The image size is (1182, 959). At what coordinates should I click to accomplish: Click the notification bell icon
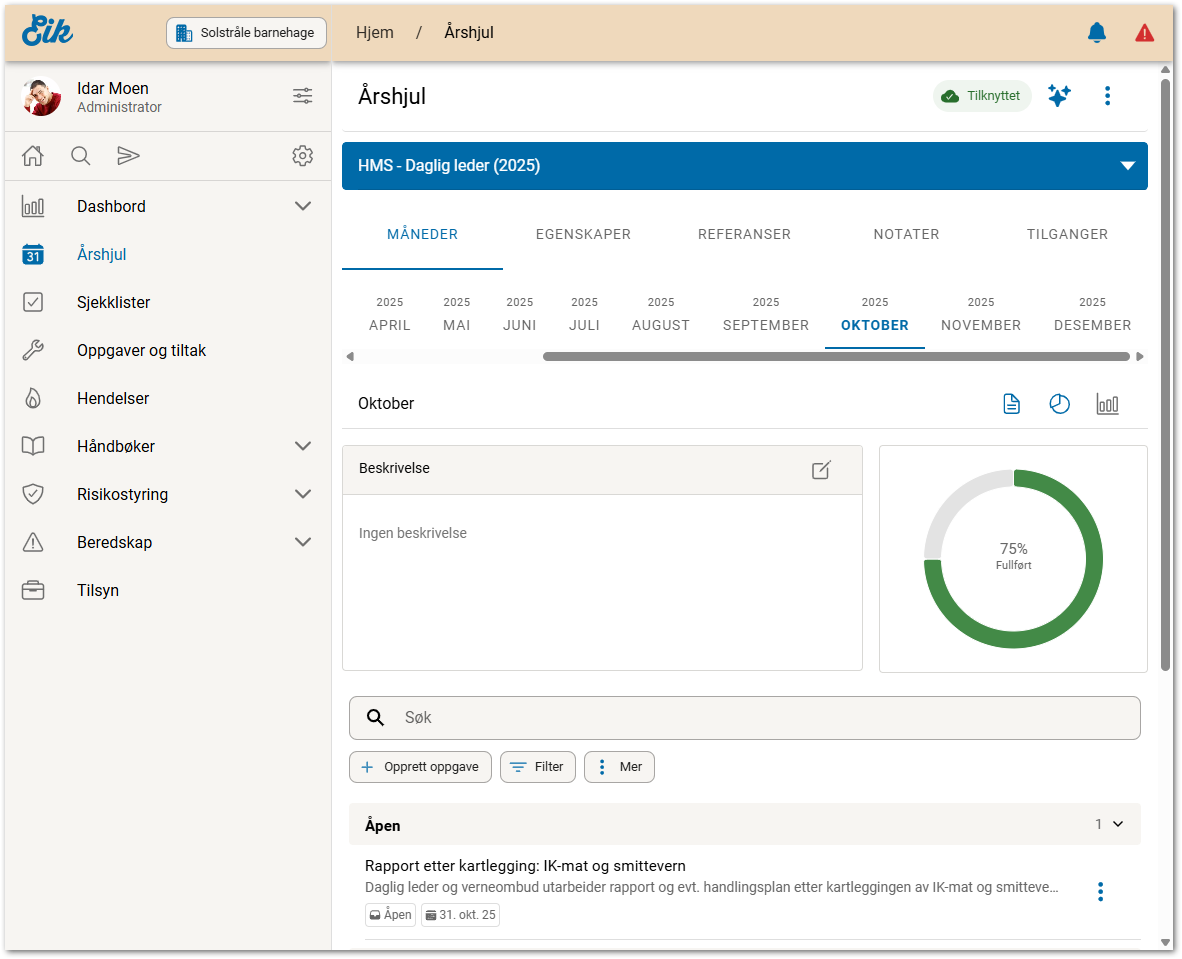click(1097, 33)
